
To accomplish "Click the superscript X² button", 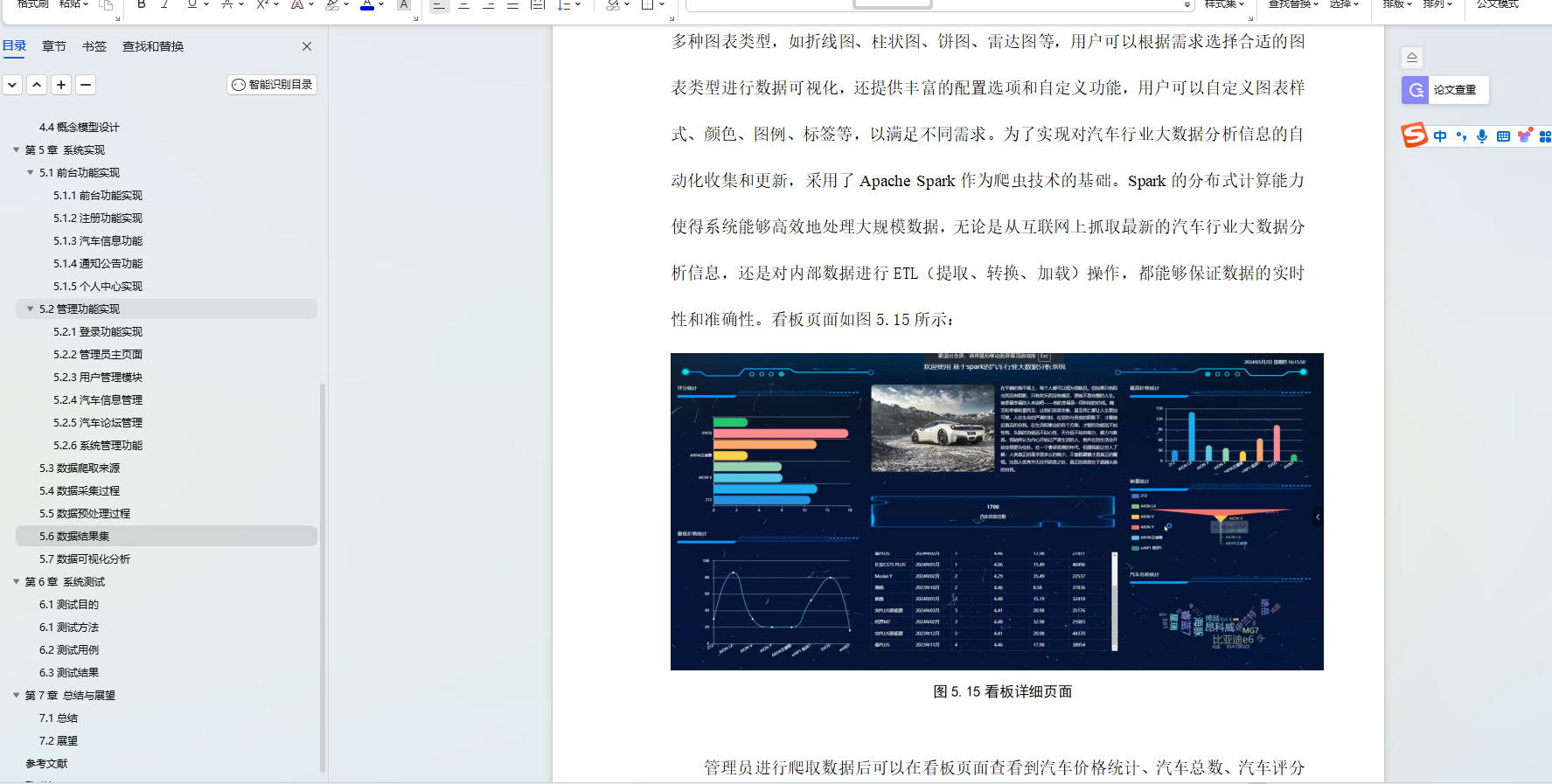I will [x=262, y=4].
